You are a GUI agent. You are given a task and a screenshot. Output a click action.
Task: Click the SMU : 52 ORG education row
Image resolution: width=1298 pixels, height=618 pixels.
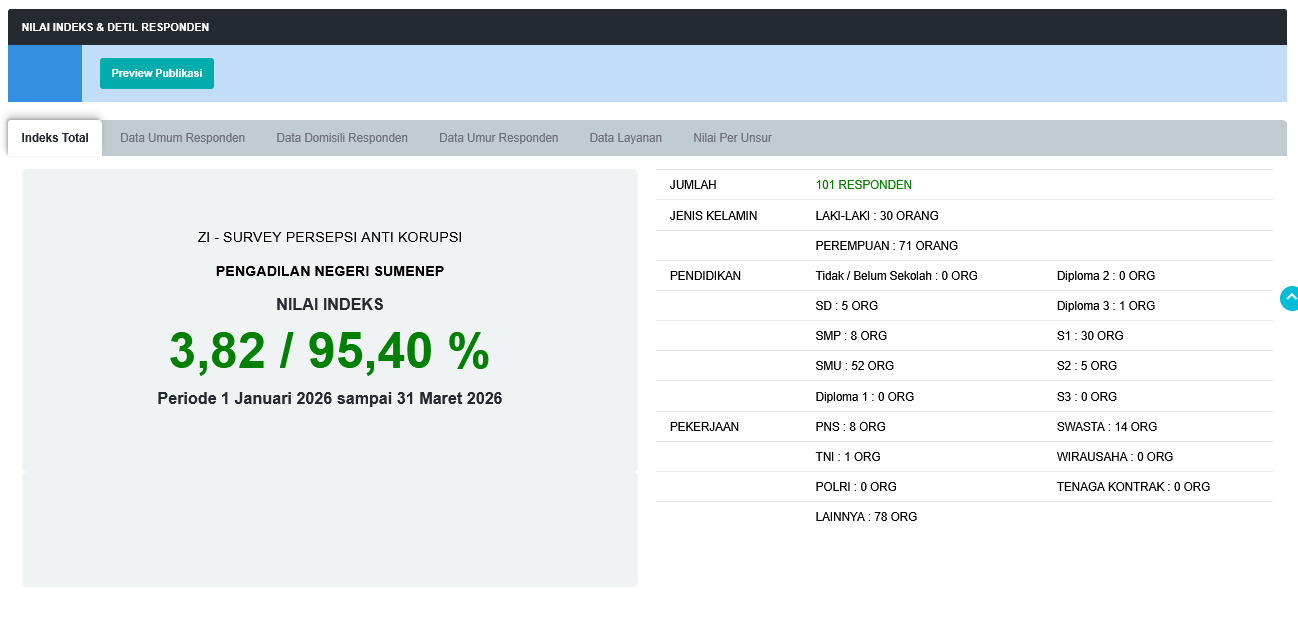[x=854, y=366]
